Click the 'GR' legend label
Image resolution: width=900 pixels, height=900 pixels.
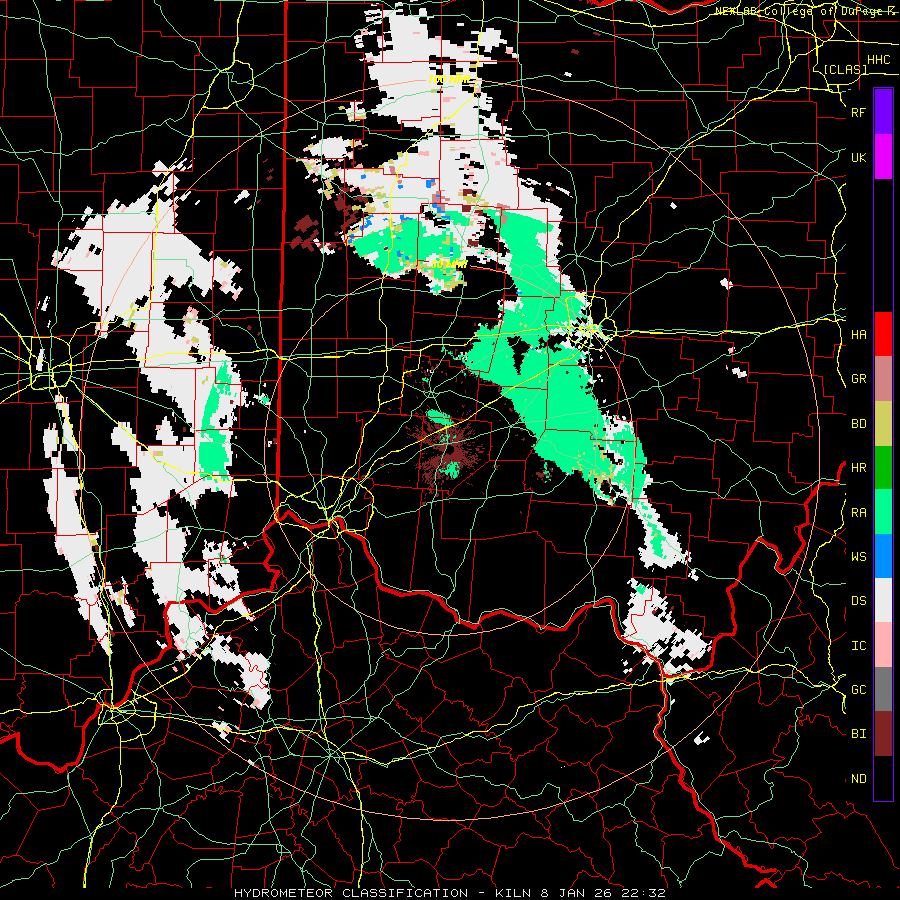click(858, 379)
